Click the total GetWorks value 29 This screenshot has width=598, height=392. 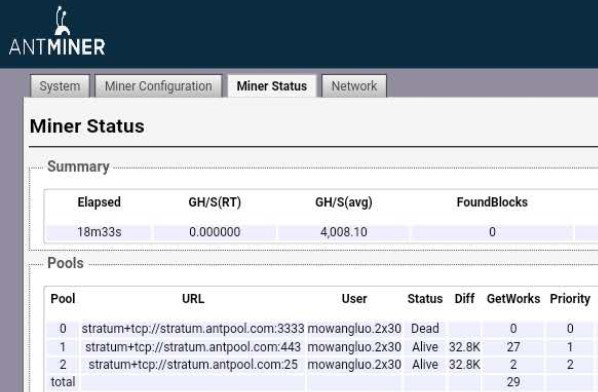513,382
